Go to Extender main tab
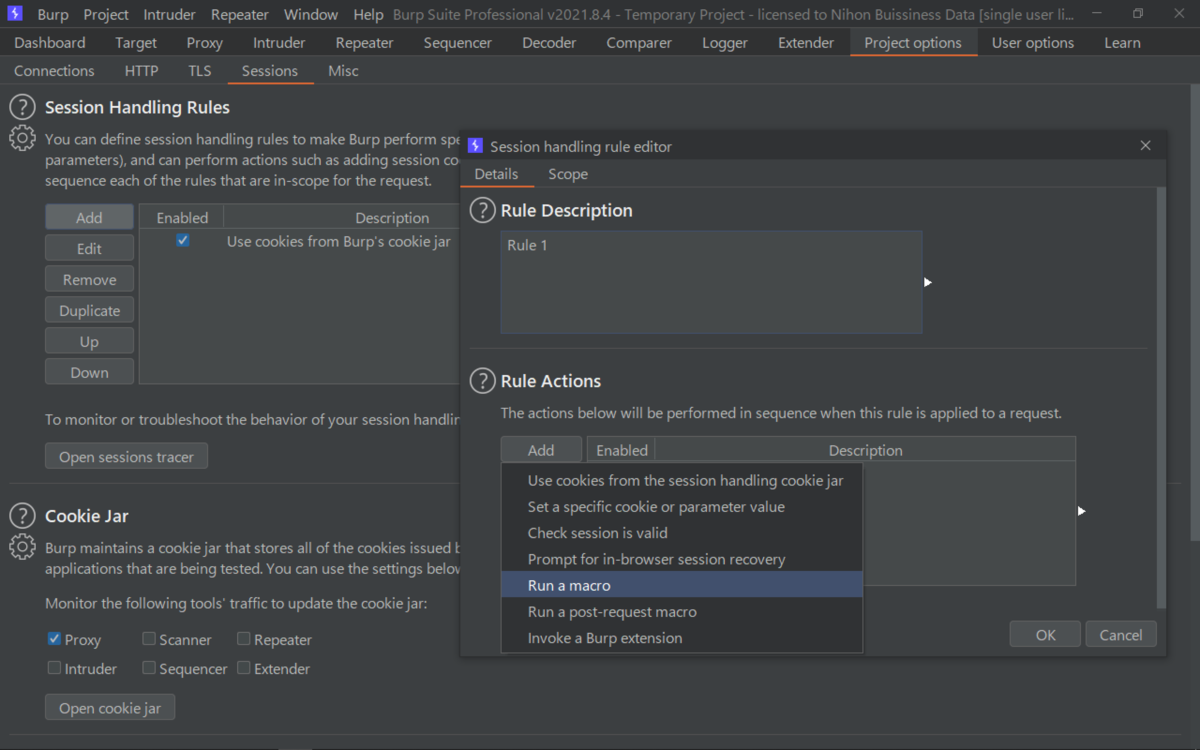This screenshot has height=750, width=1200. tap(806, 43)
